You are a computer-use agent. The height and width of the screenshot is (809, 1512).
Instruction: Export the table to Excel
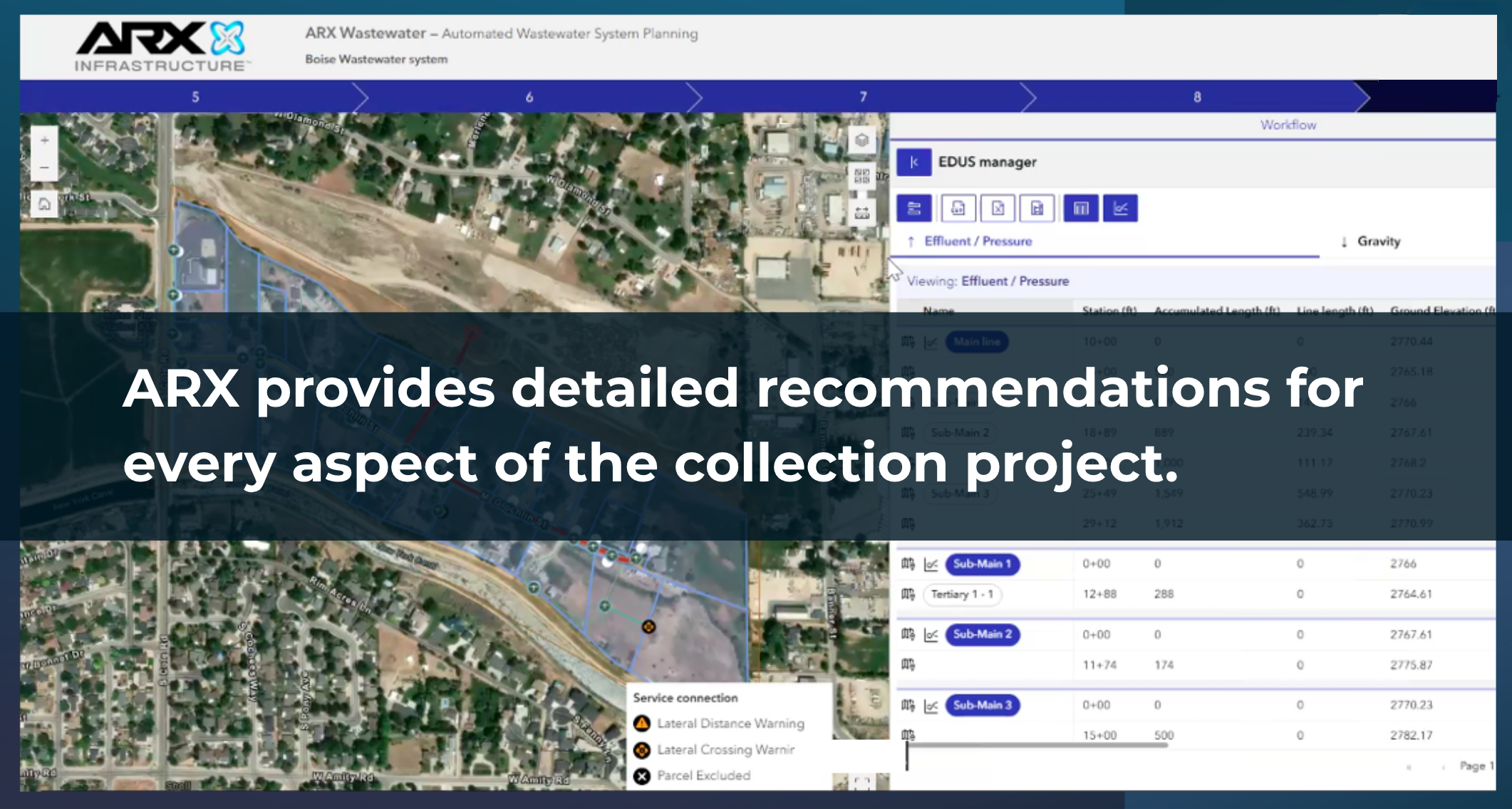tap(998, 209)
